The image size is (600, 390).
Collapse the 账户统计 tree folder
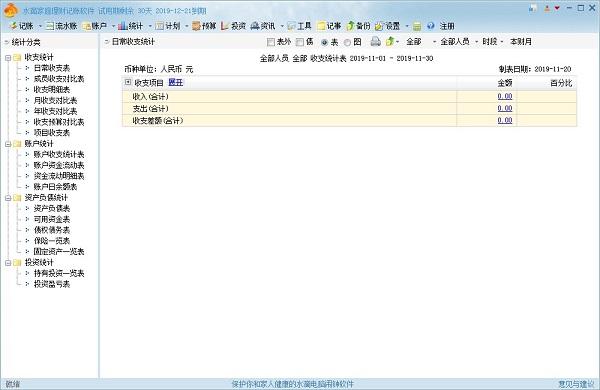[8, 144]
